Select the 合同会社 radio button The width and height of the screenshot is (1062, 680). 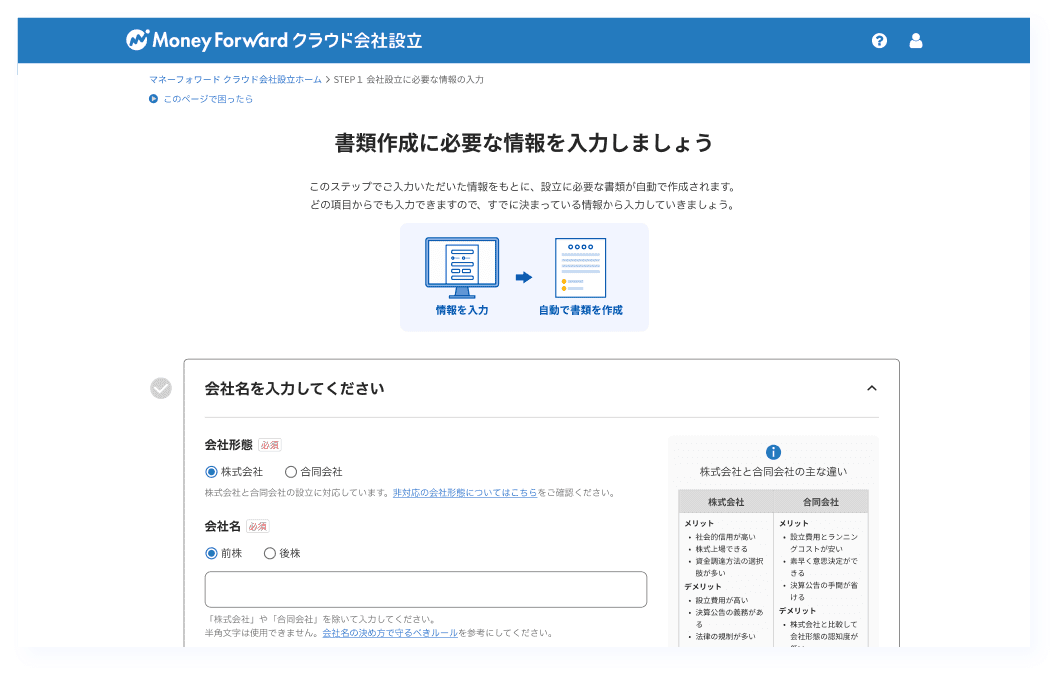coord(291,472)
